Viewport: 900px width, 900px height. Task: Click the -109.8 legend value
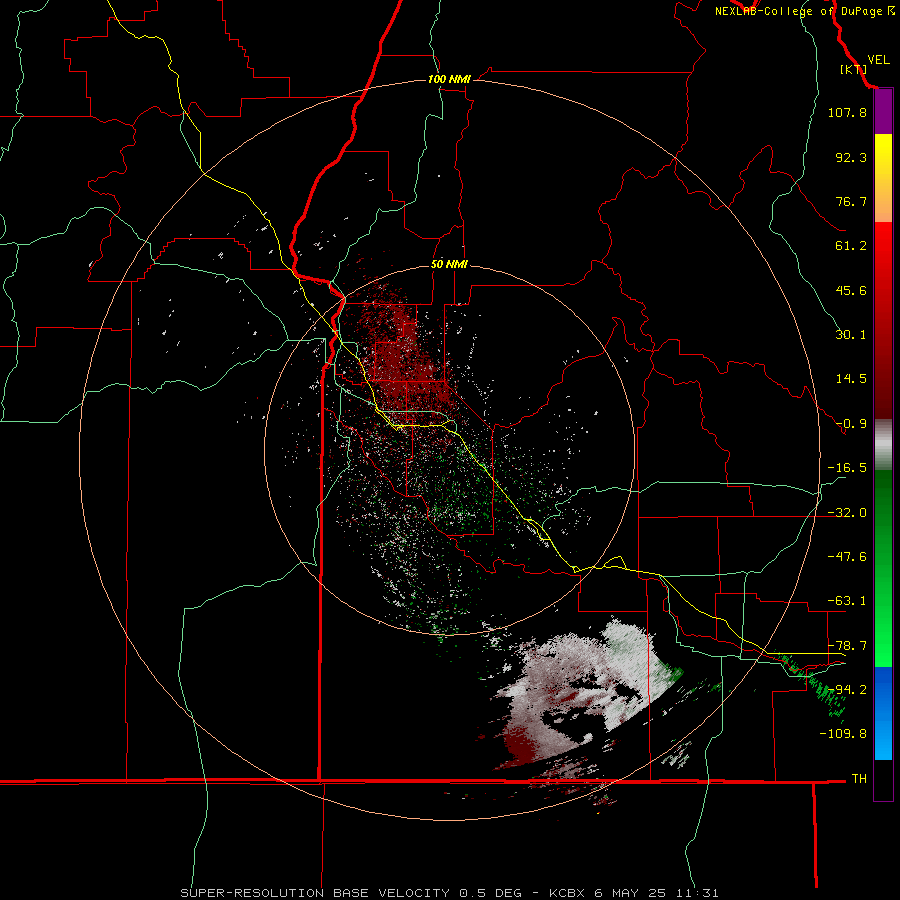point(843,734)
